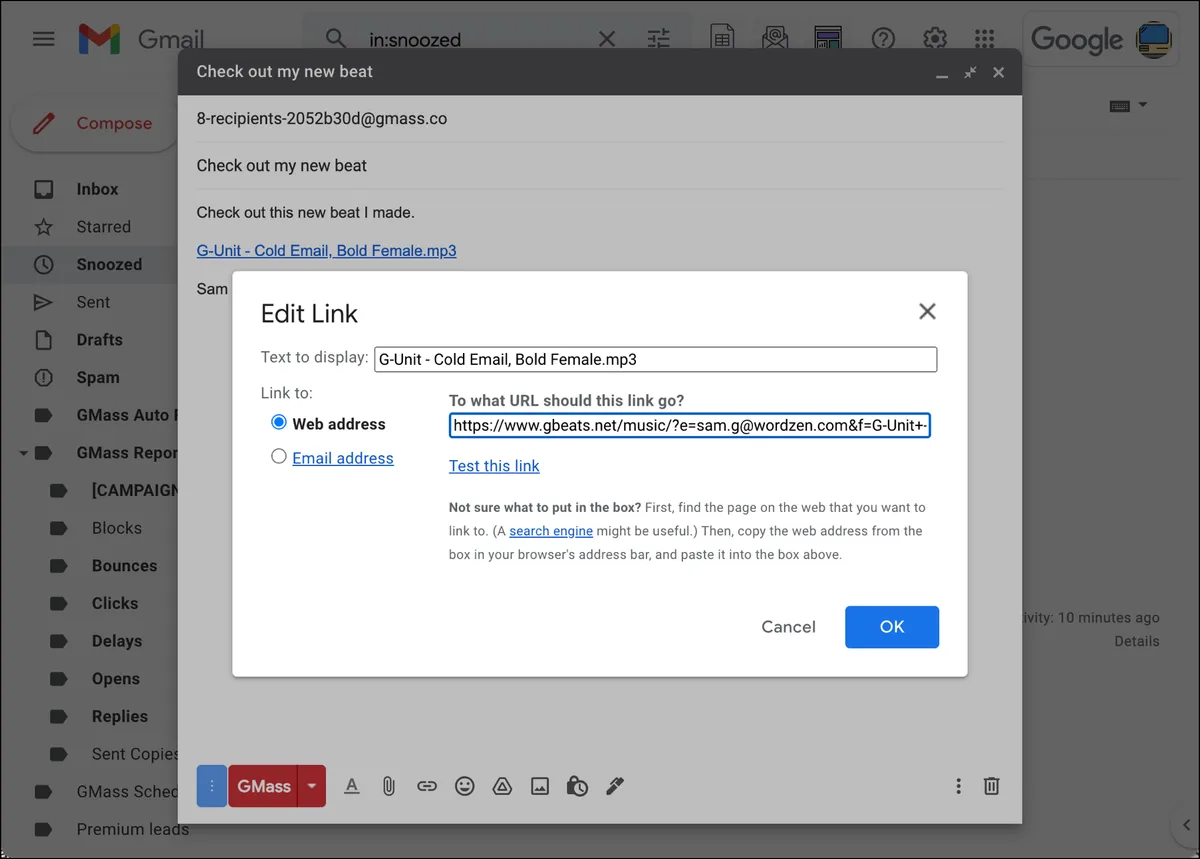Open the Google account avatar
The height and width of the screenshot is (859, 1200).
pos(1156,39)
